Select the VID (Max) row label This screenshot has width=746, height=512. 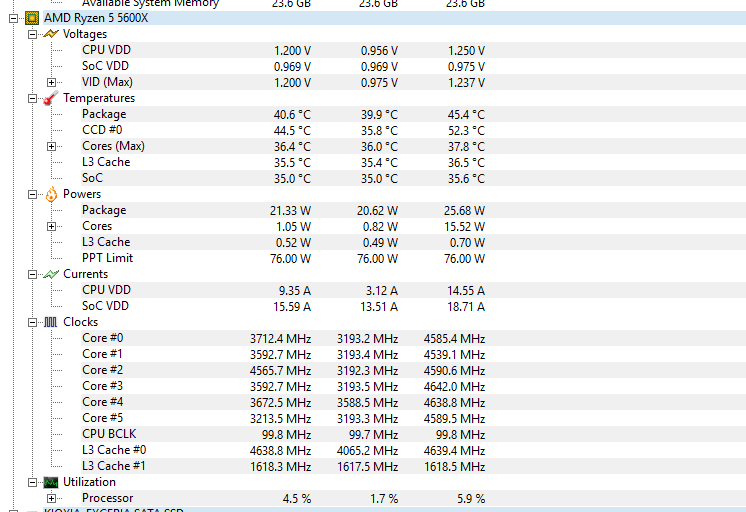coord(107,82)
